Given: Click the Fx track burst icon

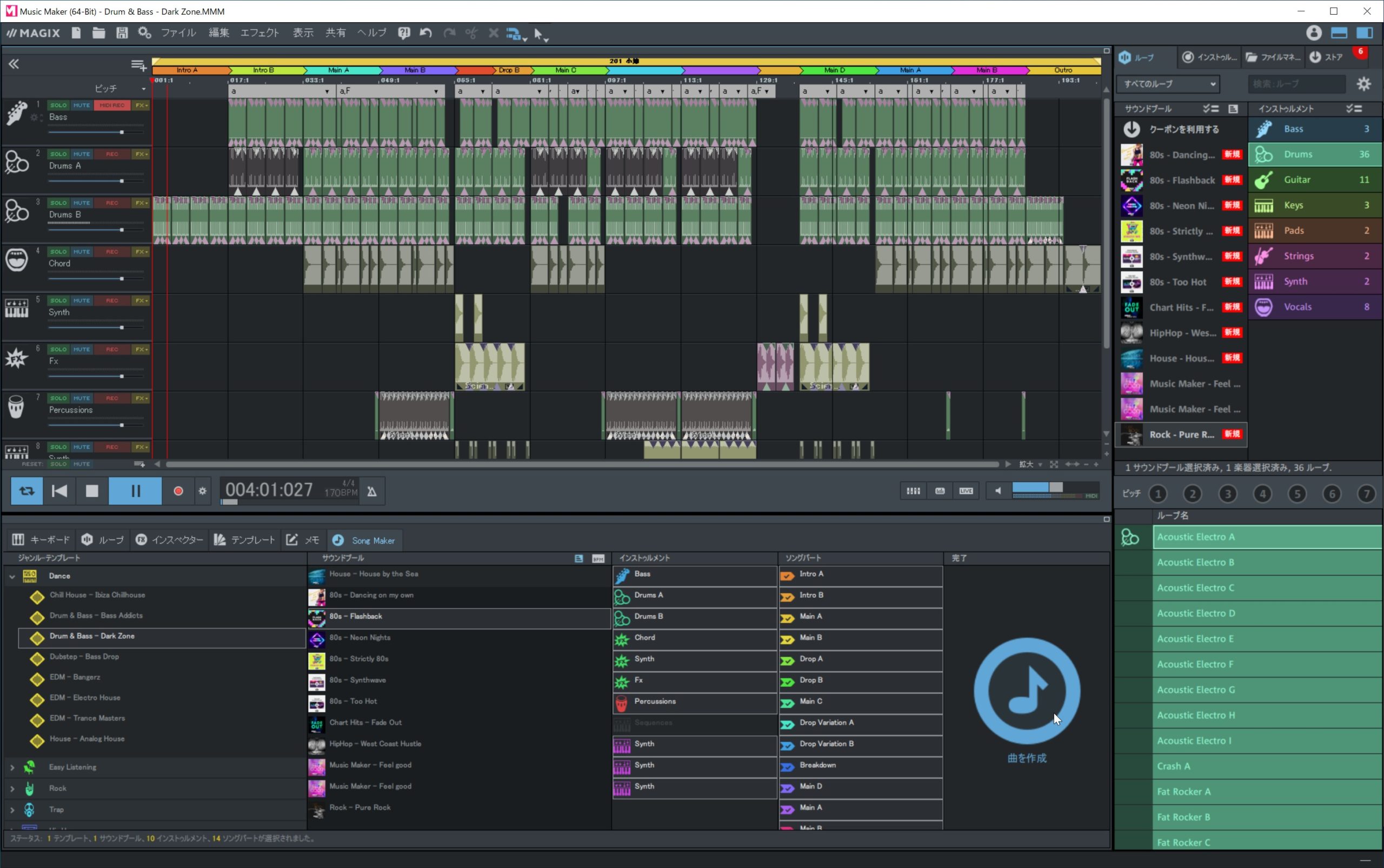Looking at the screenshot, I should 17,358.
